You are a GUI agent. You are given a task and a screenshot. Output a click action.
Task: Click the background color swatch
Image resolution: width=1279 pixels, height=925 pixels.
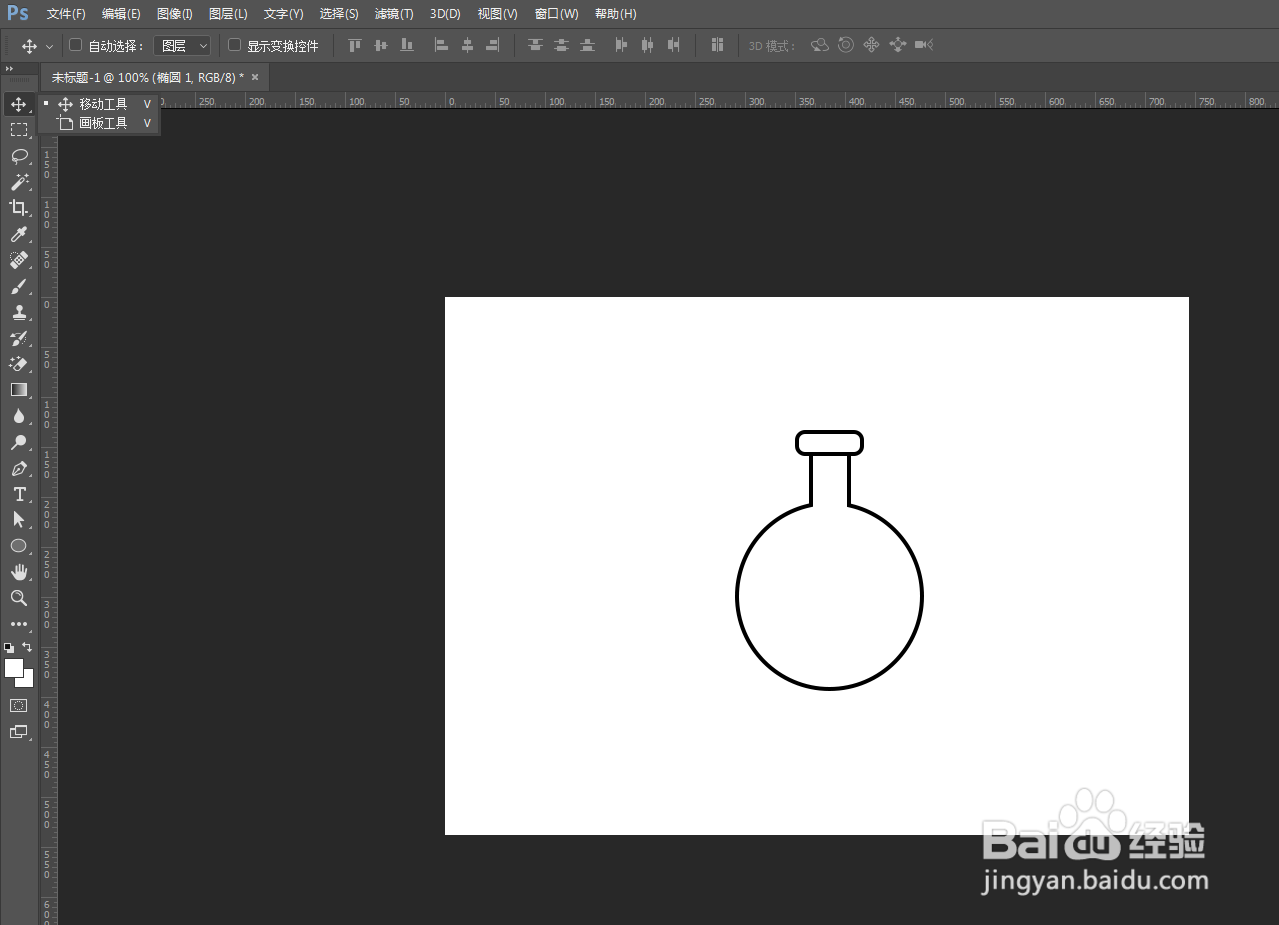coord(28,681)
